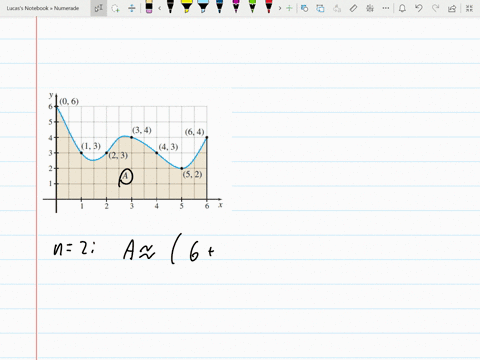Click the handwritten "( 6 +" ink
Viewport: 480px width, 360px height.
coord(192,249)
